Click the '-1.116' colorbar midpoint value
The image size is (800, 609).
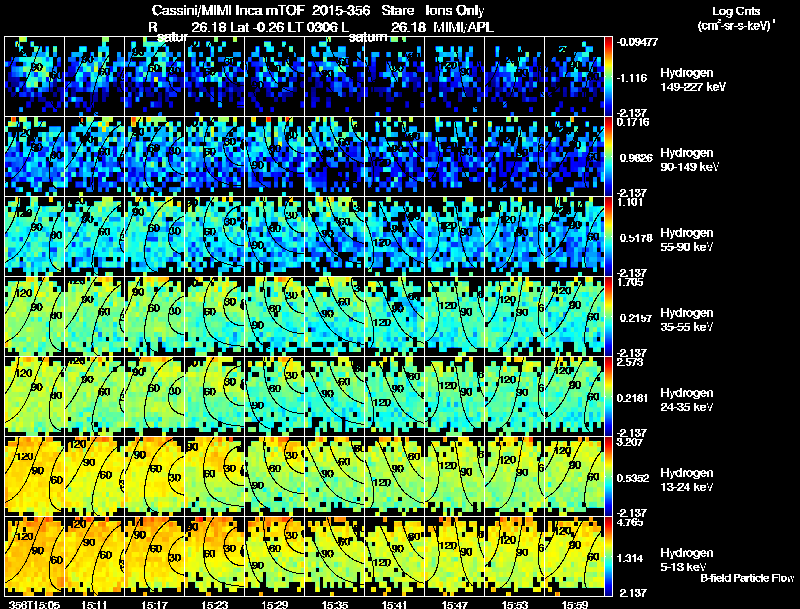pos(632,78)
